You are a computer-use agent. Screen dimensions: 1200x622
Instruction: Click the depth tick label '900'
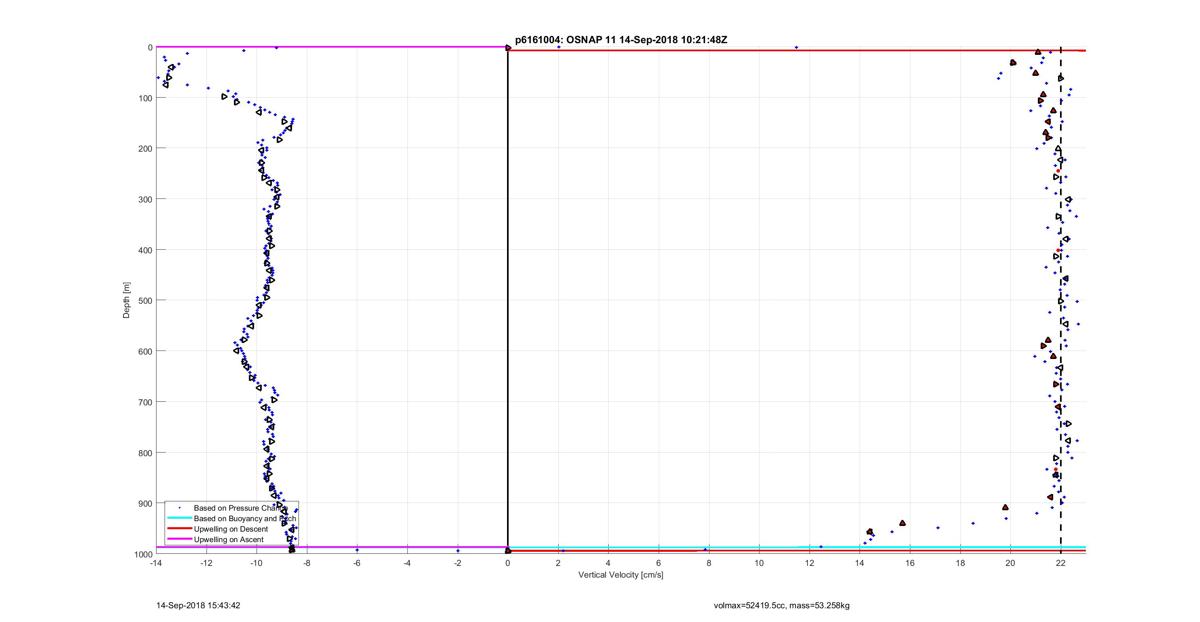[144, 504]
